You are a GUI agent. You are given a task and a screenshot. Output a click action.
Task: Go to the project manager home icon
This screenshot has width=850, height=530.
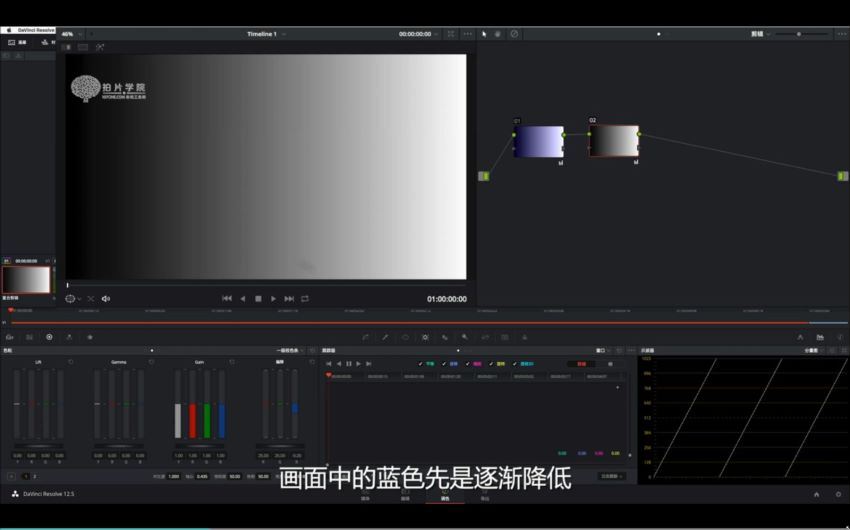(x=816, y=494)
